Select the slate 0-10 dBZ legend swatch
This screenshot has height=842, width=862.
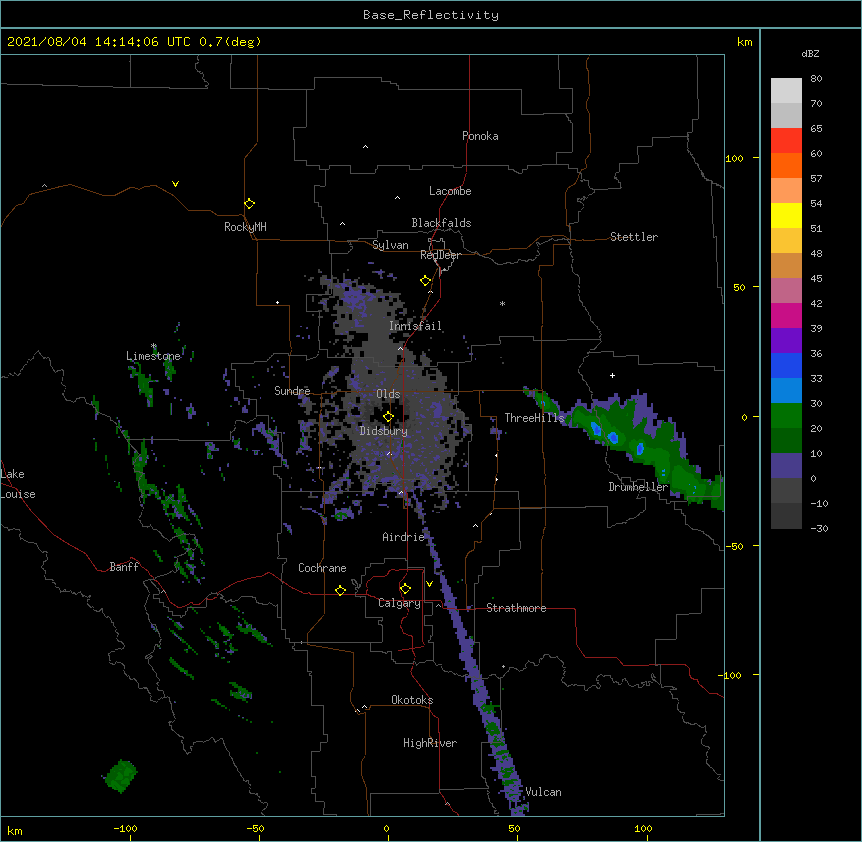coord(786,466)
